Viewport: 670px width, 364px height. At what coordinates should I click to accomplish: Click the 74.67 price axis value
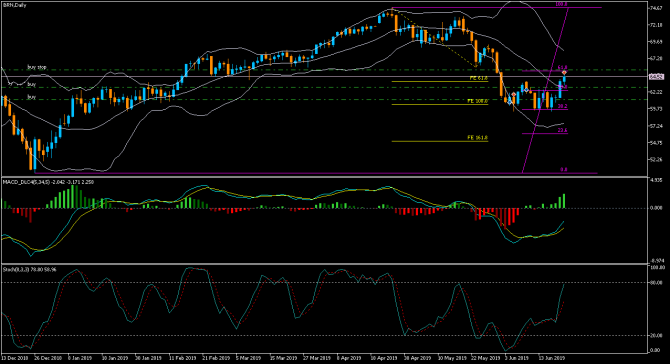click(656, 8)
